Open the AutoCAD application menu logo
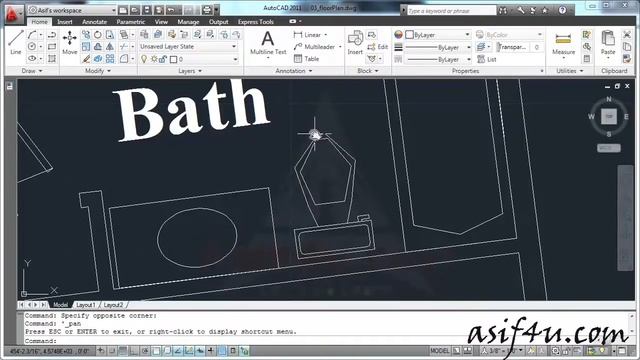The width and height of the screenshot is (640, 360). [13, 14]
